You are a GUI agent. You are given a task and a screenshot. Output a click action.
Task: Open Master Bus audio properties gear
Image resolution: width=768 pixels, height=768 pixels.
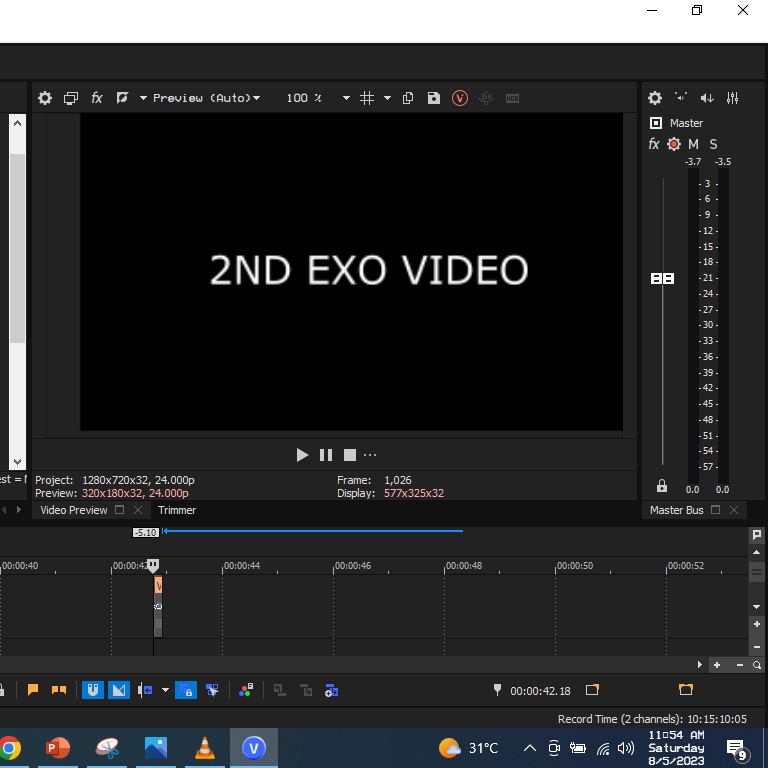(x=654, y=98)
